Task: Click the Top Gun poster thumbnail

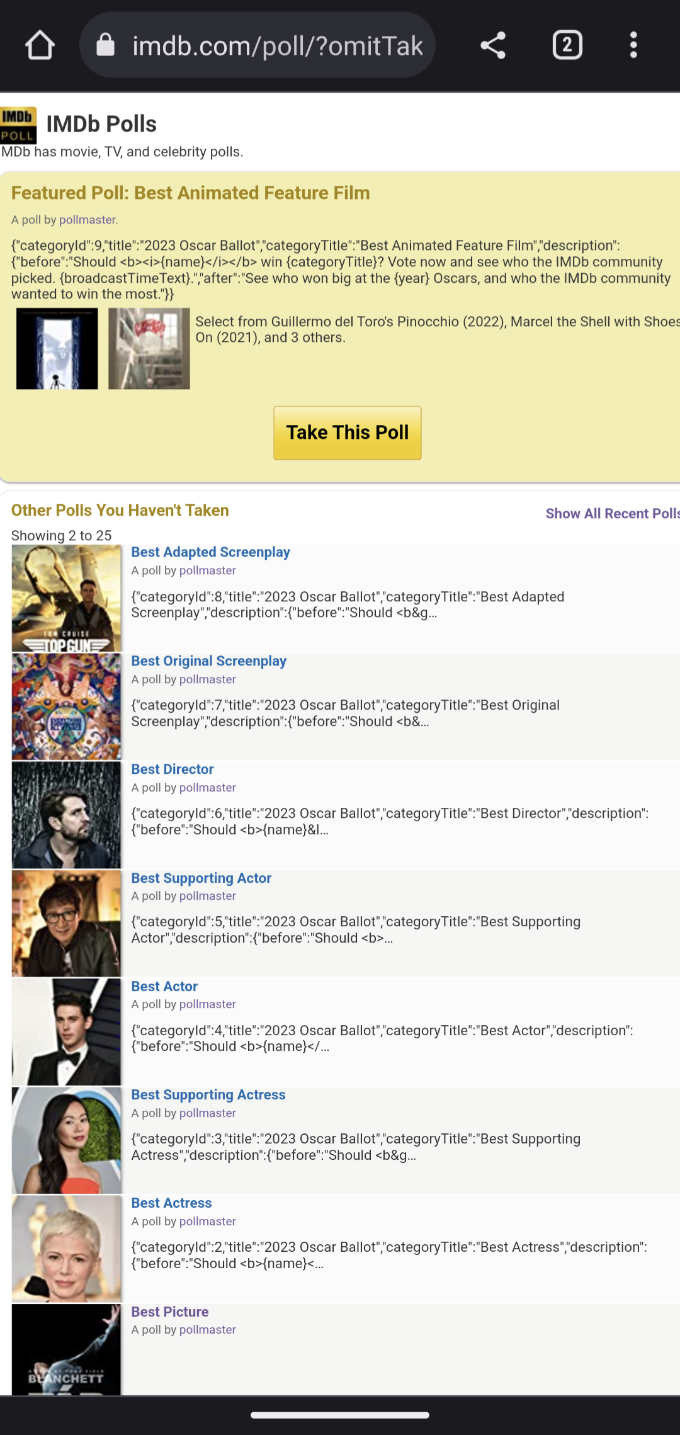Action: (x=66, y=598)
